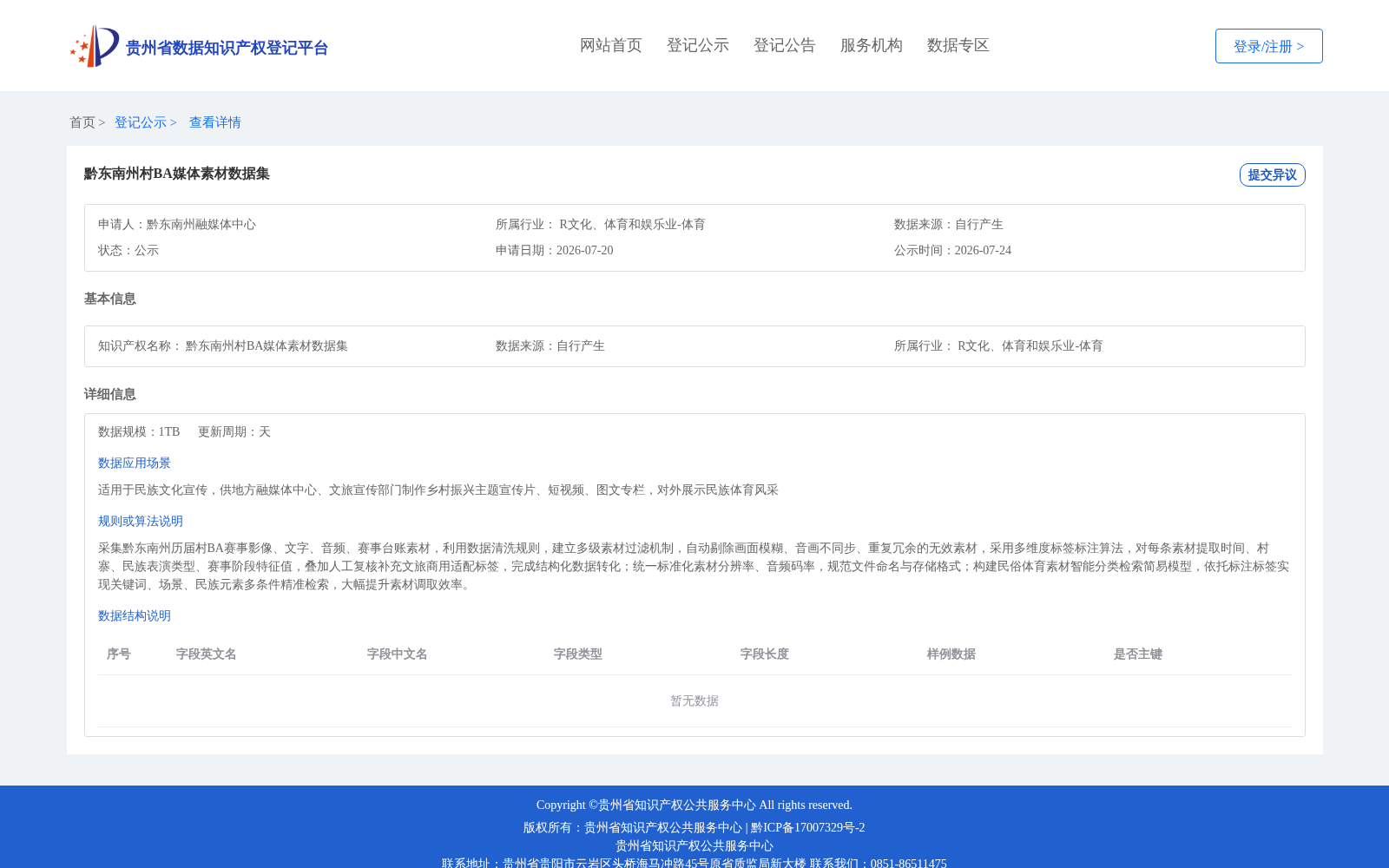Click the 采集黔东南州历届村BA赛事影像 paragraph
Screen dimensions: 1389x868
coord(694,566)
